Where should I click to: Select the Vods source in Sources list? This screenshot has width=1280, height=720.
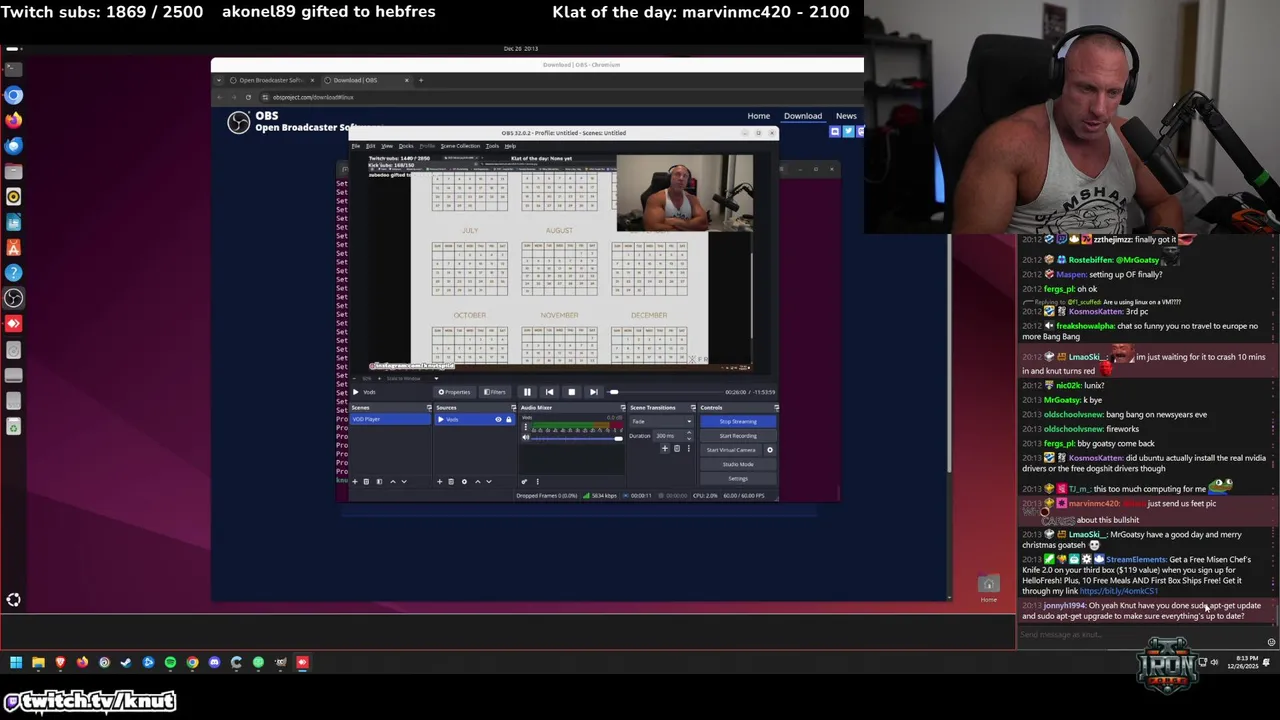tap(475, 419)
